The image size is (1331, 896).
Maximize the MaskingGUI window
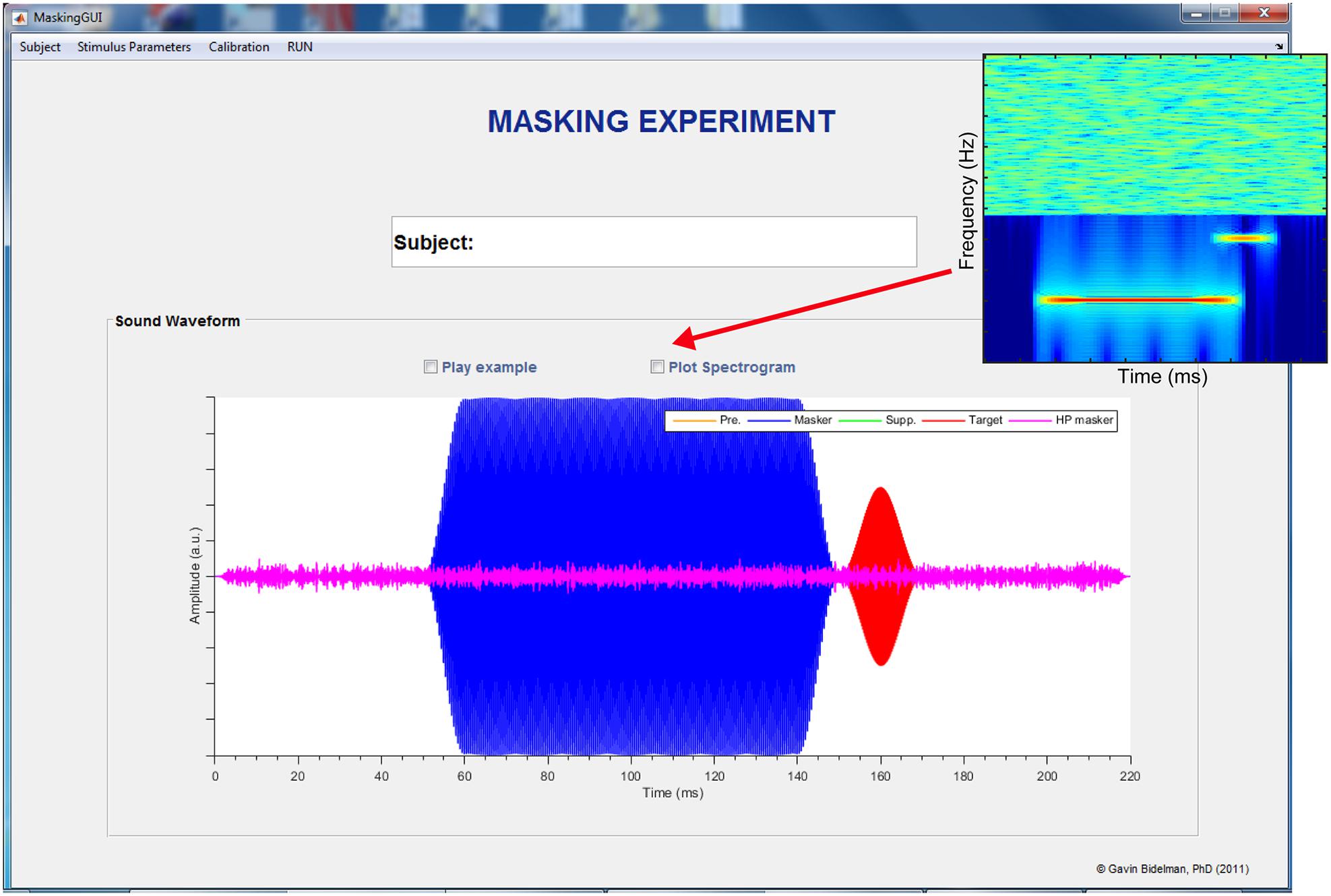click(1225, 13)
